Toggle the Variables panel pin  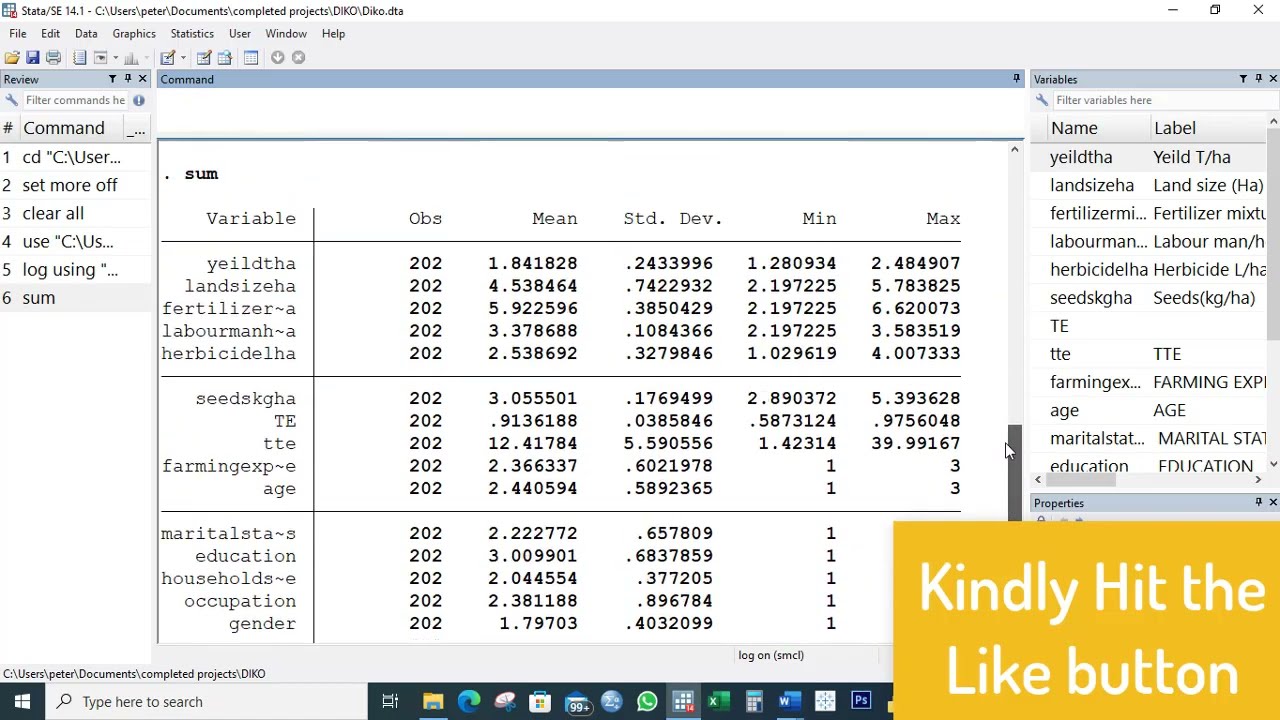1258,79
